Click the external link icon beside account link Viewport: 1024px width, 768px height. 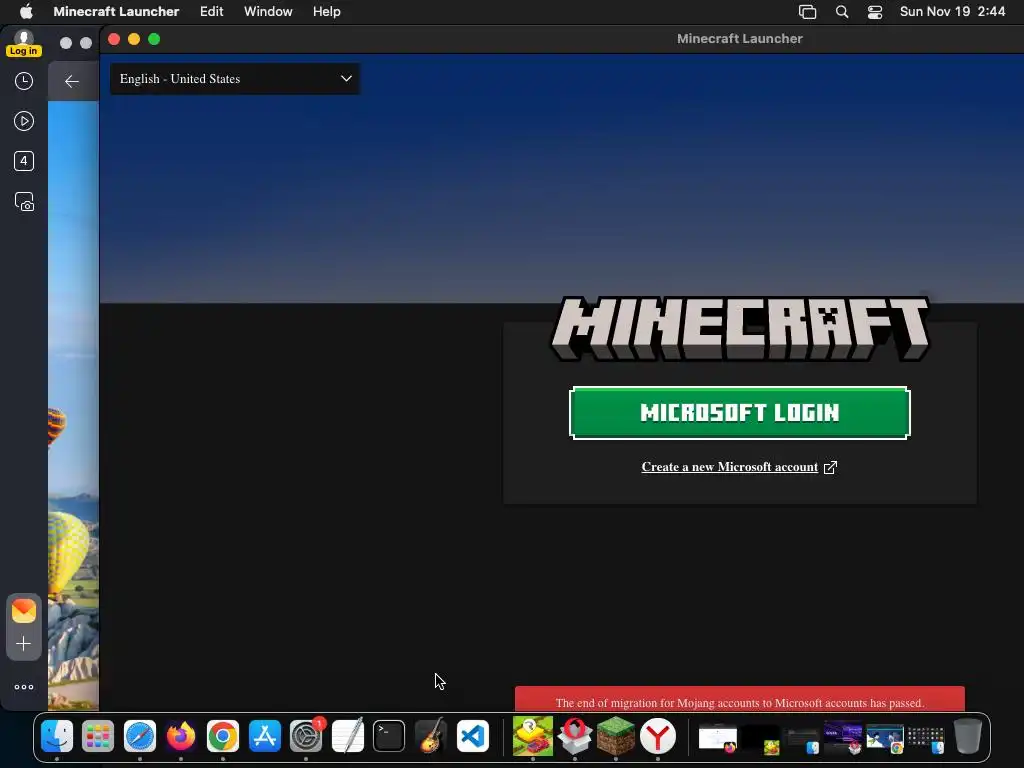pyautogui.click(x=830, y=468)
